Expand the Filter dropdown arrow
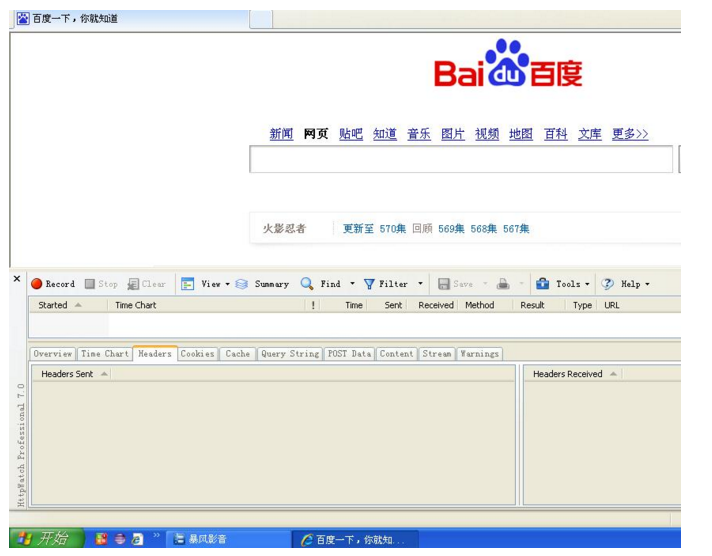Image resolution: width=712 pixels, height=556 pixels. point(420,284)
